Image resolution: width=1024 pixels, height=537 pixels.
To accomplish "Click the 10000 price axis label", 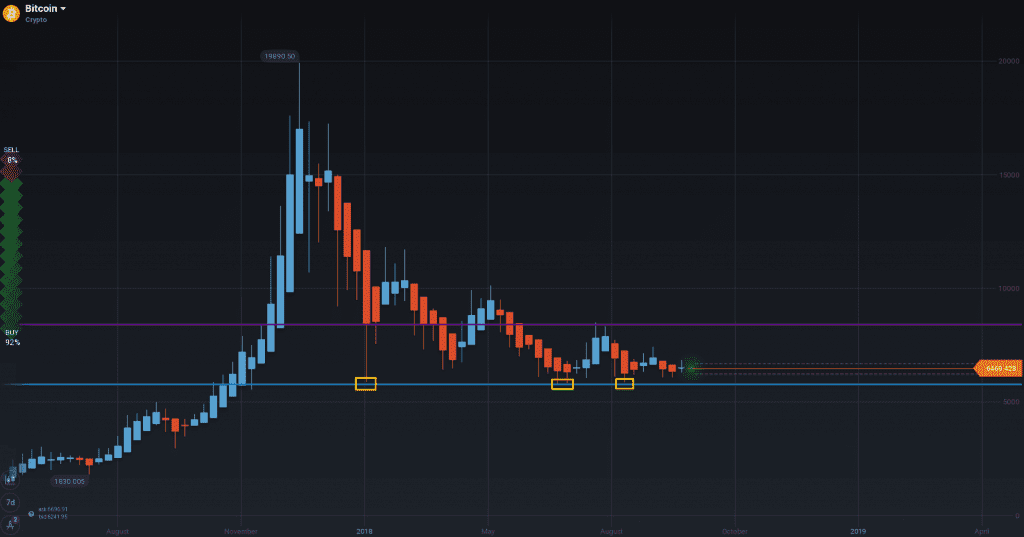I will point(1008,288).
